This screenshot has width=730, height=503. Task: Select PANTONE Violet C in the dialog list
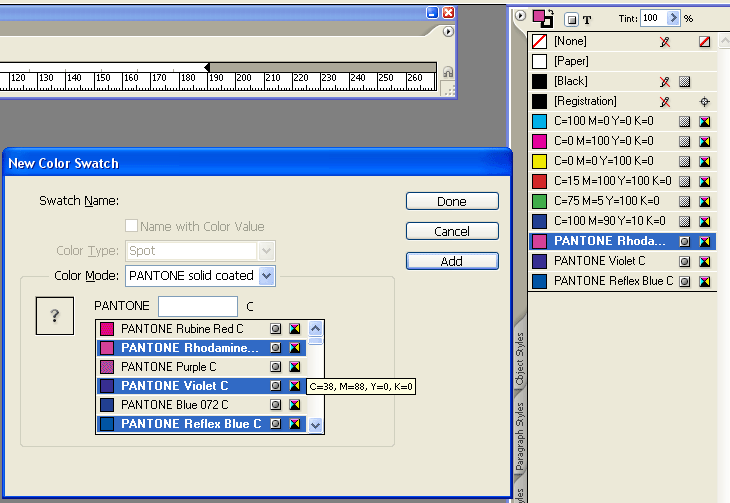(x=202, y=386)
